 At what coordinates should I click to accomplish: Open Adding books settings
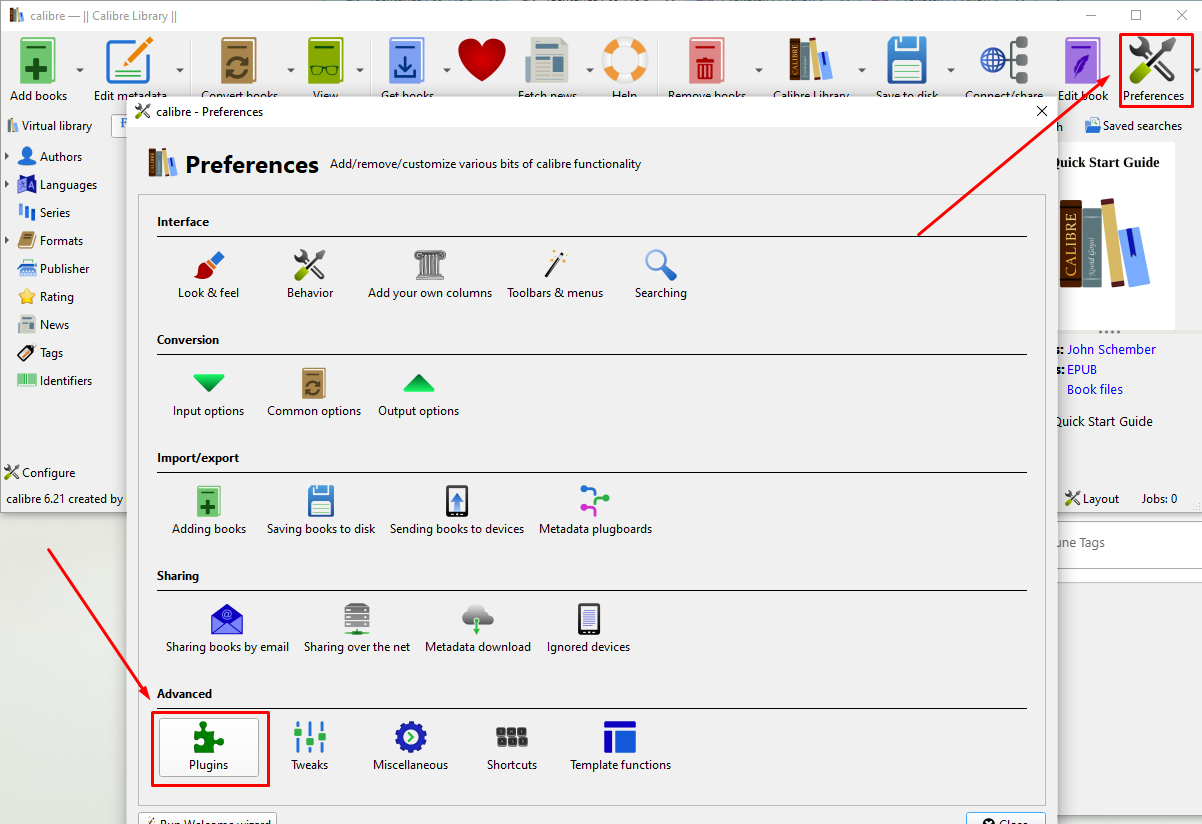click(209, 511)
